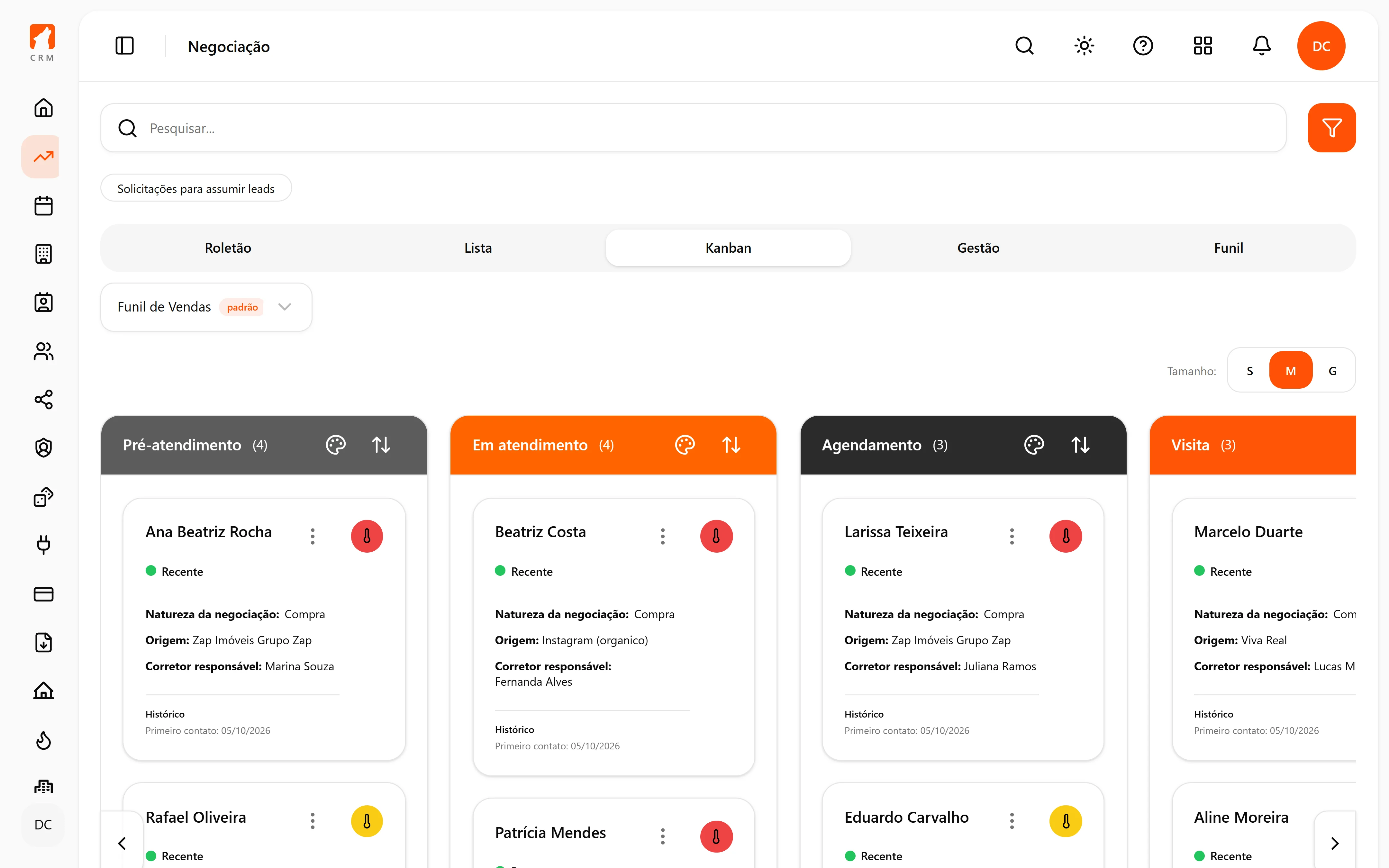
Task: Open the plug integrations sidebar icon
Action: pos(43,545)
